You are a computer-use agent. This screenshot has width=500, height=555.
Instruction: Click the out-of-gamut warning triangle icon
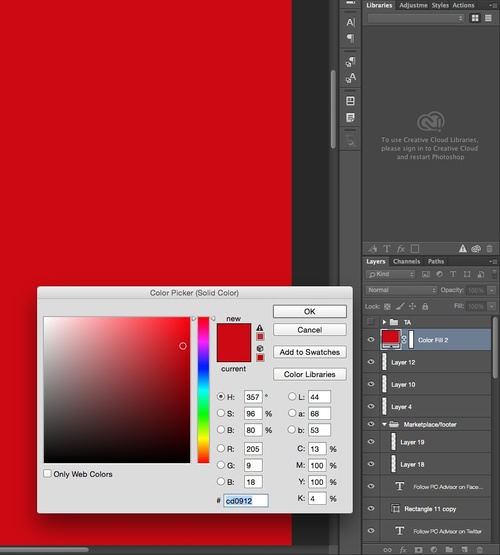[x=260, y=328]
